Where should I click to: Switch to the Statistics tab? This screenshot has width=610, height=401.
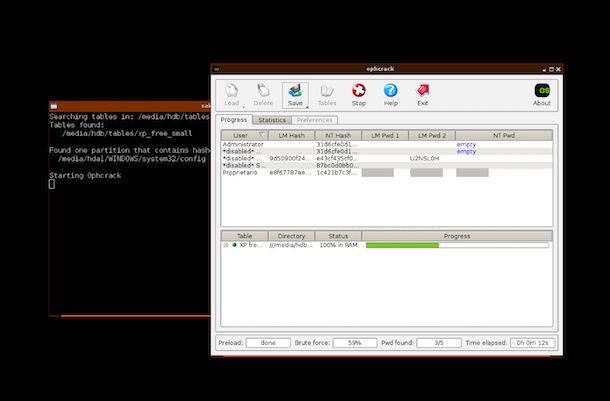[x=272, y=120]
